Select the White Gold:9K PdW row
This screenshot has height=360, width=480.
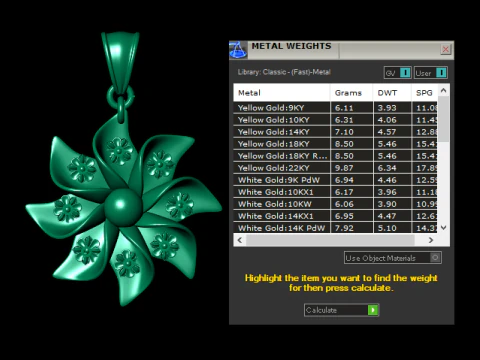coord(335,180)
